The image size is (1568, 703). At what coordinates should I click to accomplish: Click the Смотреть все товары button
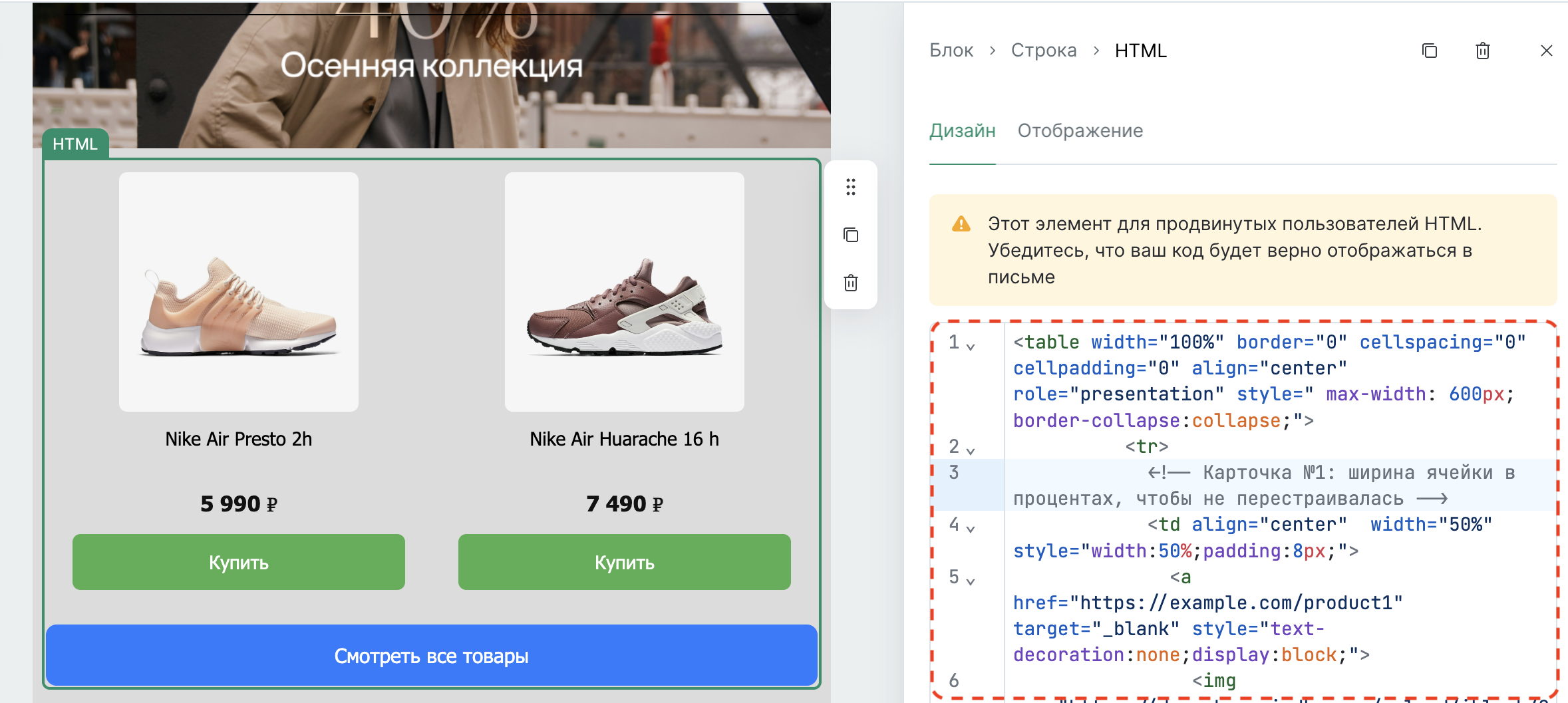(432, 655)
